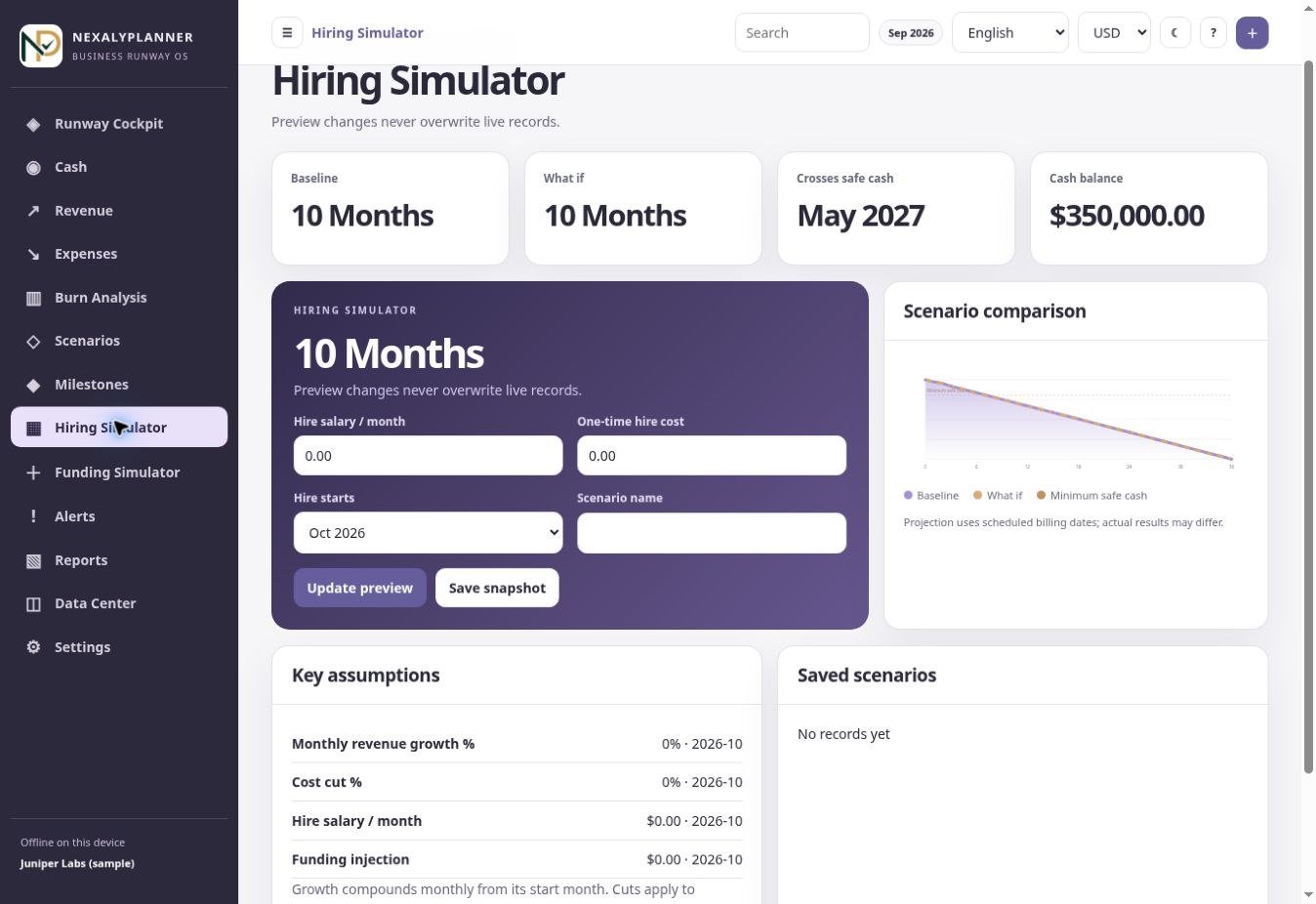Click the Scenario name text field

[712, 533]
